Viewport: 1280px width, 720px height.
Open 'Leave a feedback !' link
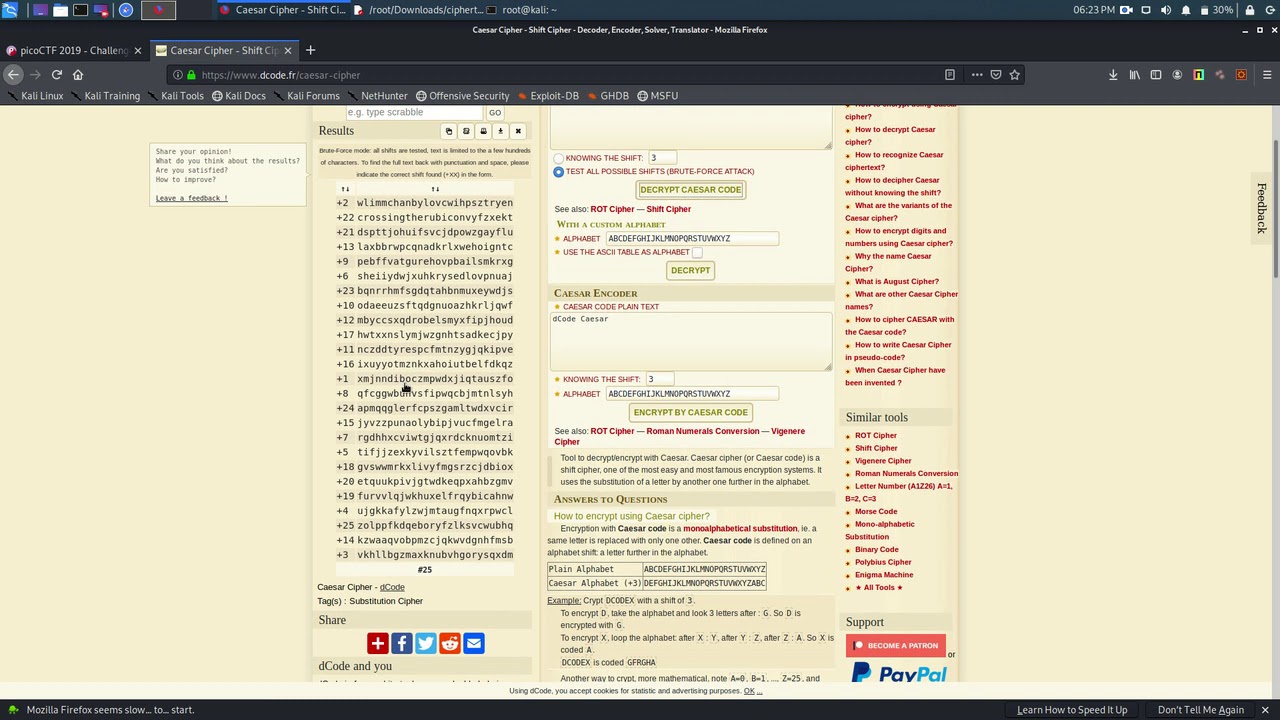tap(191, 198)
